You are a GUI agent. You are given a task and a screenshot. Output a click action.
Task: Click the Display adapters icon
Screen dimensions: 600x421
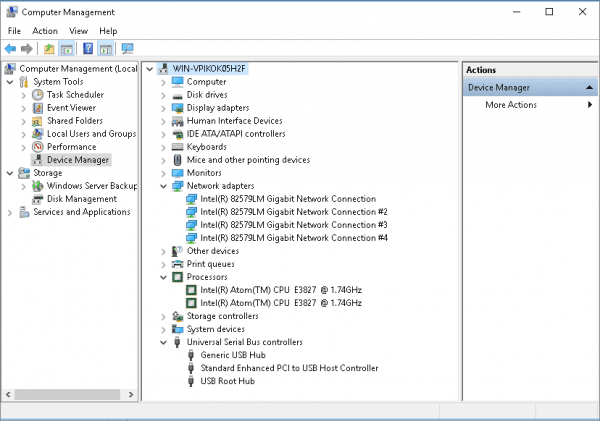[178, 108]
